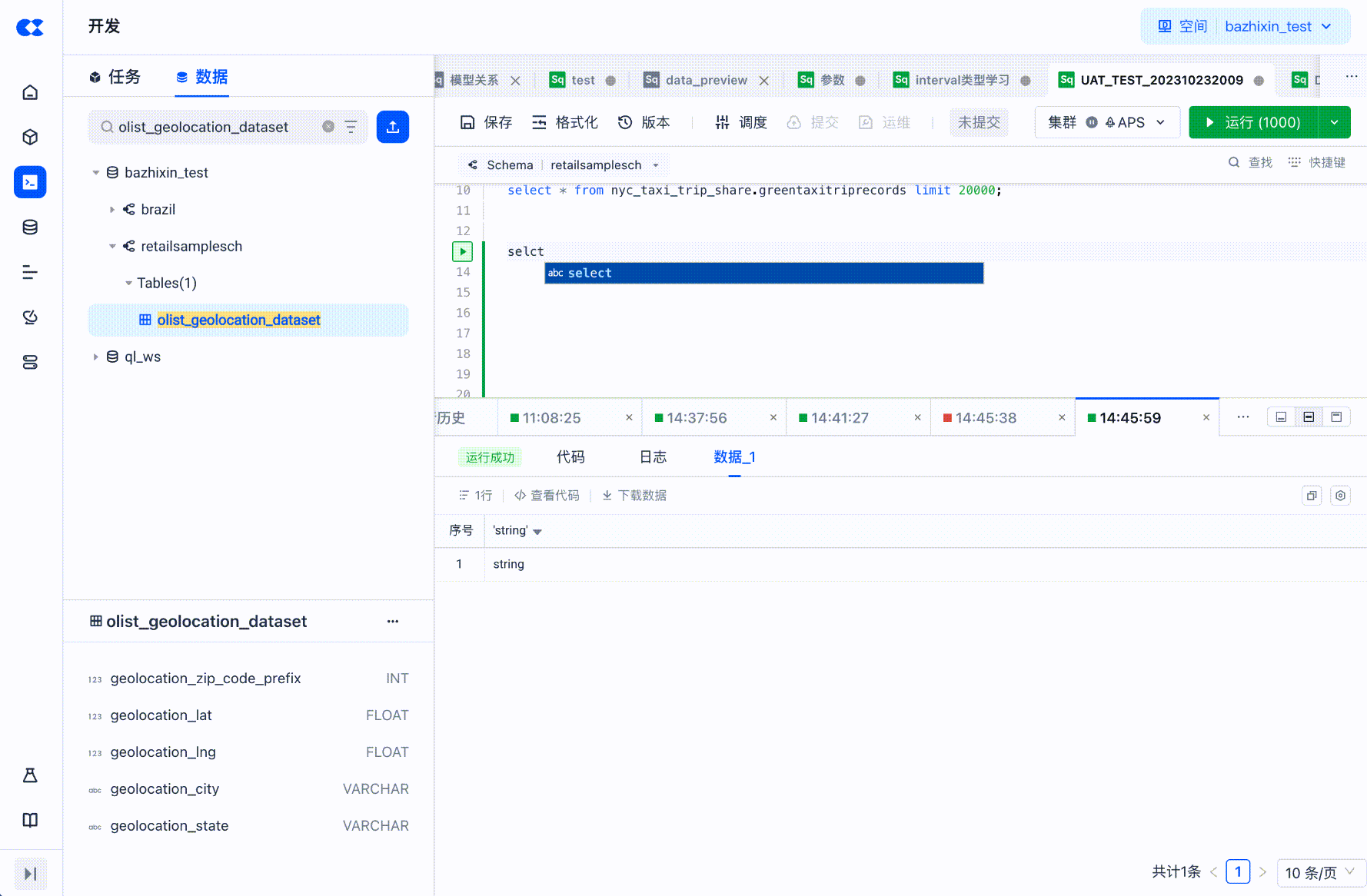Click the home icon in left sidebar

pyautogui.click(x=30, y=92)
